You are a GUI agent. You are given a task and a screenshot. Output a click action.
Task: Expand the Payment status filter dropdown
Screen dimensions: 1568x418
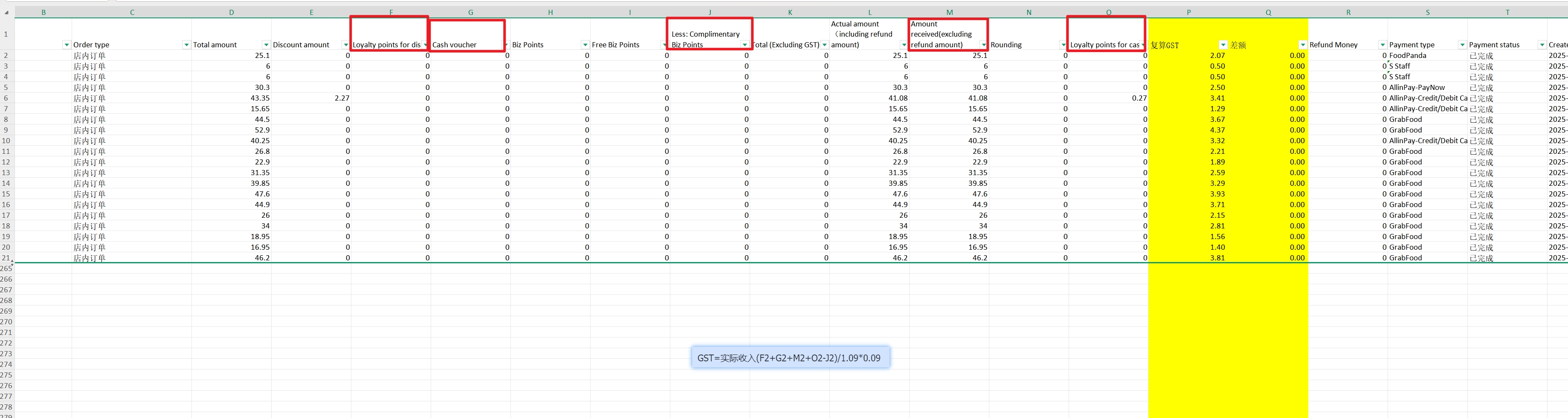point(1542,45)
